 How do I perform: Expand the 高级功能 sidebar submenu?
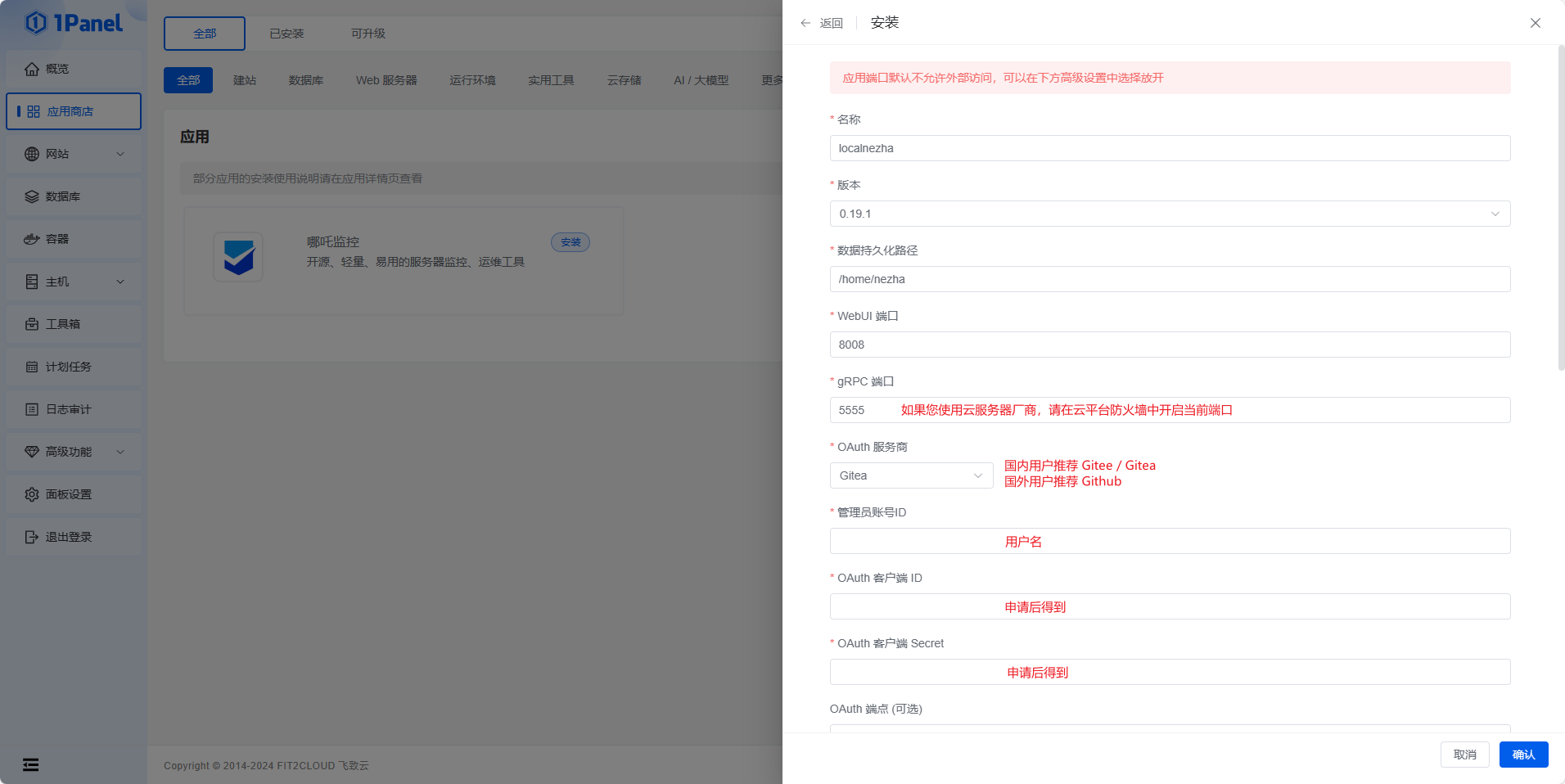click(120, 452)
